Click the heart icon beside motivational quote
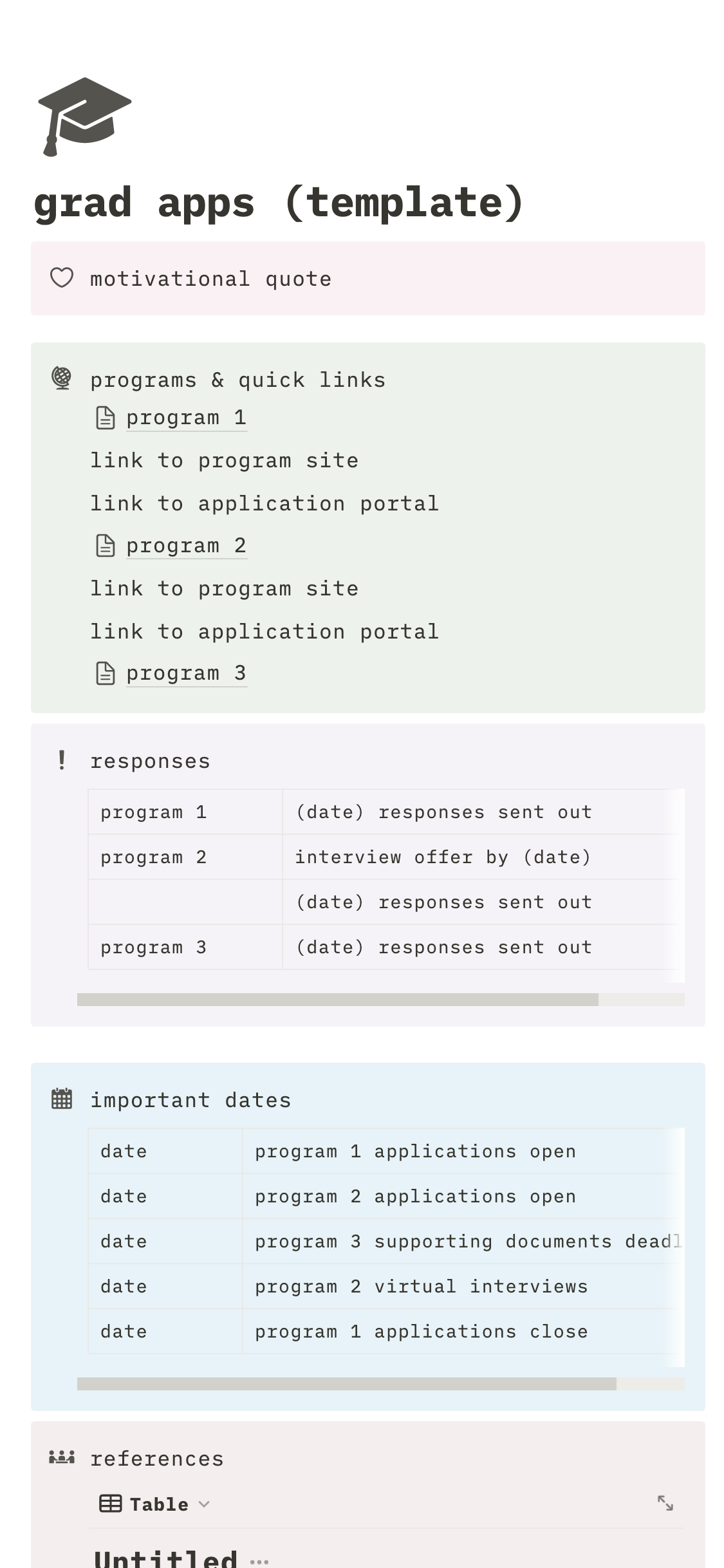 pyautogui.click(x=62, y=278)
